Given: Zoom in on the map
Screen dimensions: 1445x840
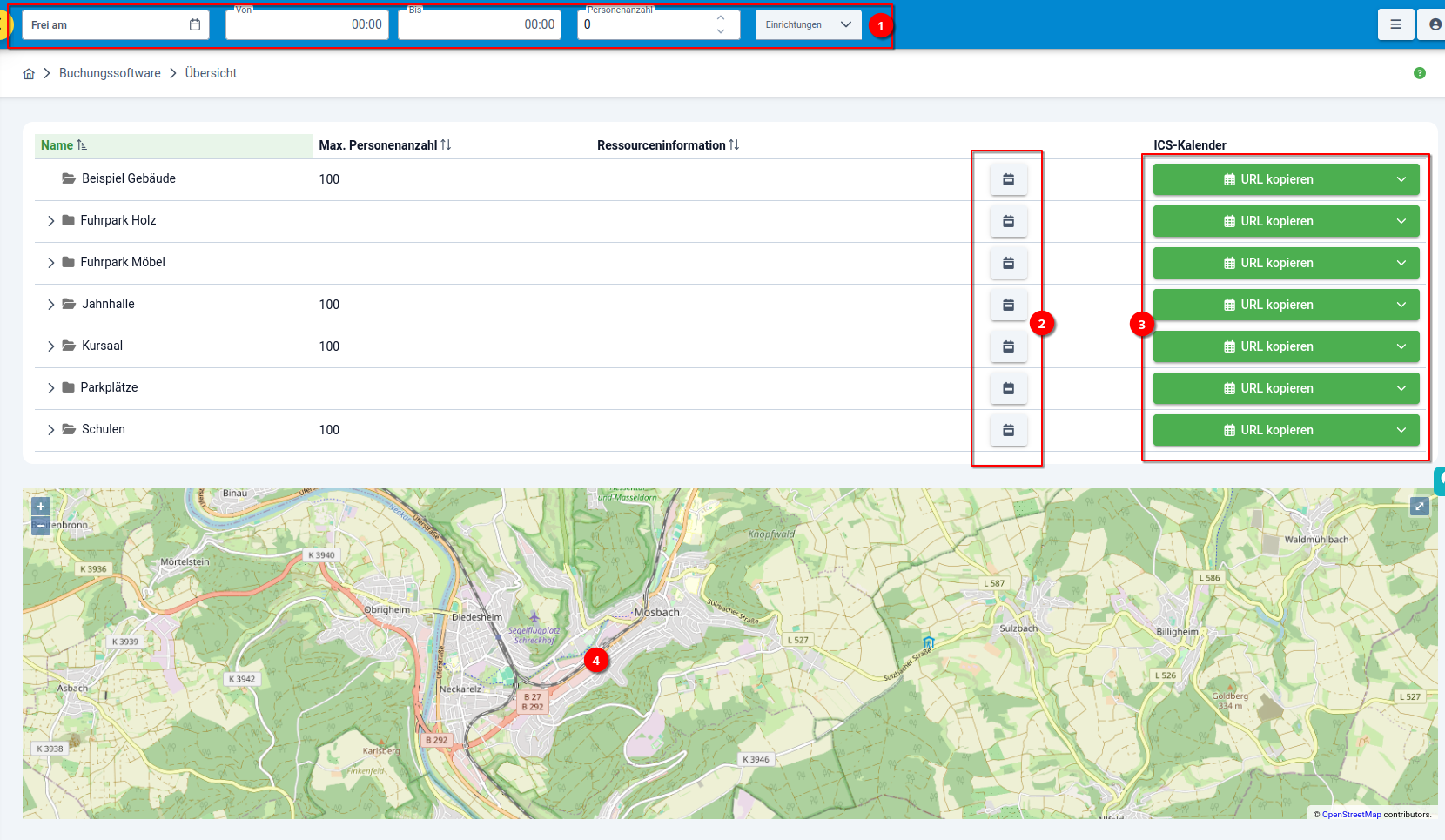Looking at the screenshot, I should 41,507.
